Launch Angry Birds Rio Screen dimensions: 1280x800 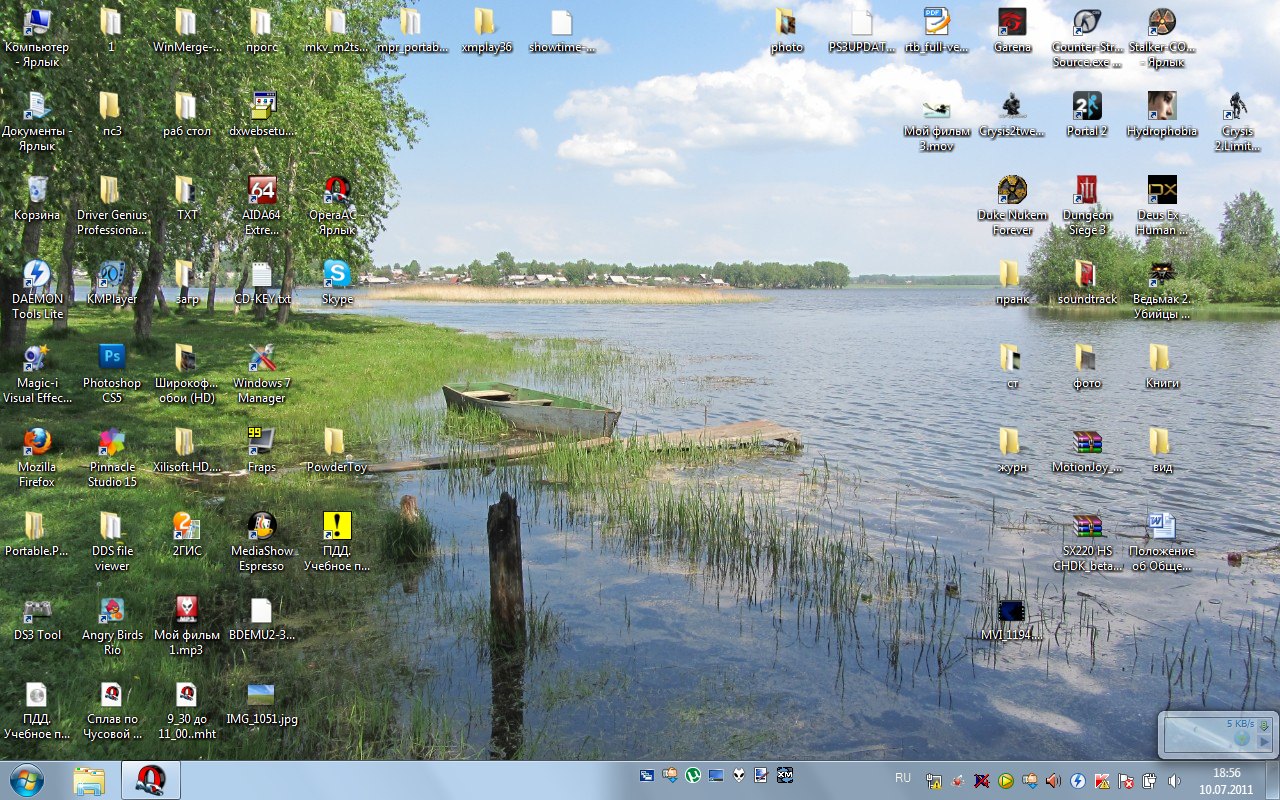point(112,626)
